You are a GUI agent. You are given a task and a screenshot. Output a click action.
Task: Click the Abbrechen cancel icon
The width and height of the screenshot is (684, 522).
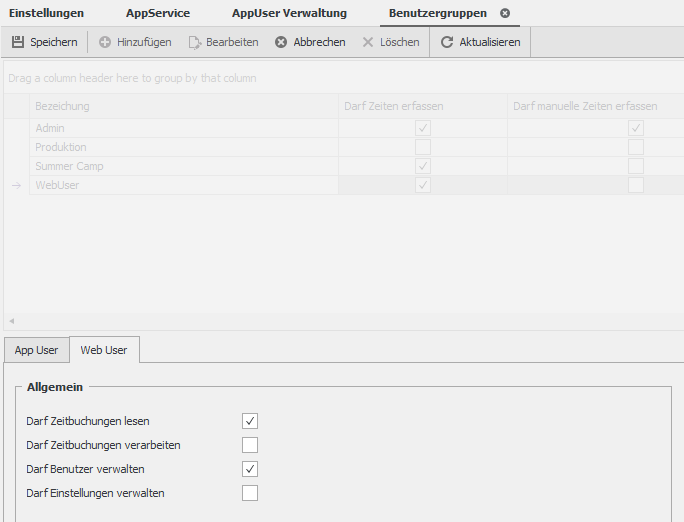(281, 42)
